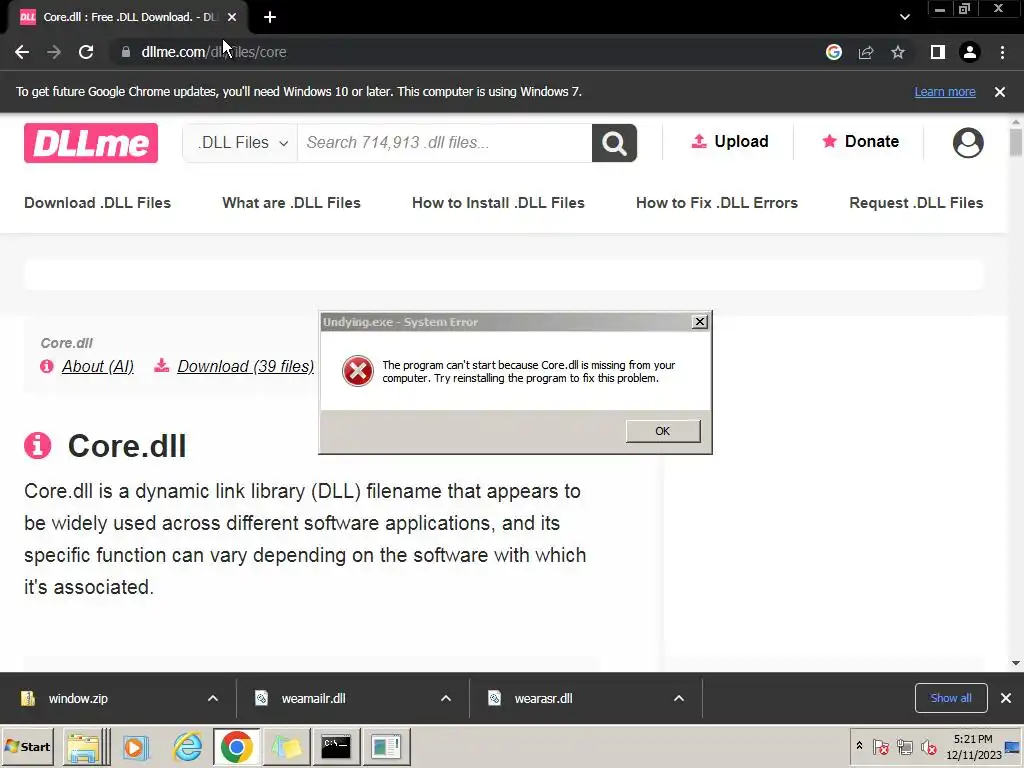This screenshot has height=768, width=1024.
Task: Open Internet Explorer from taskbar
Action: coord(187,746)
